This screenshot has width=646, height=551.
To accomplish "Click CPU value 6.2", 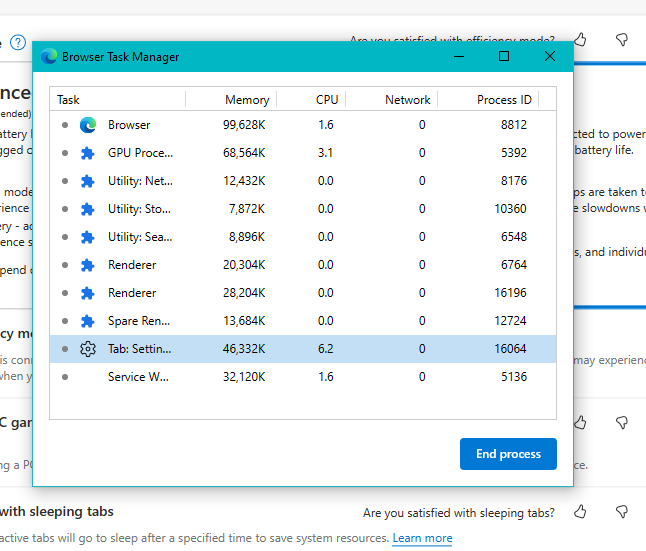I will pos(325,349).
